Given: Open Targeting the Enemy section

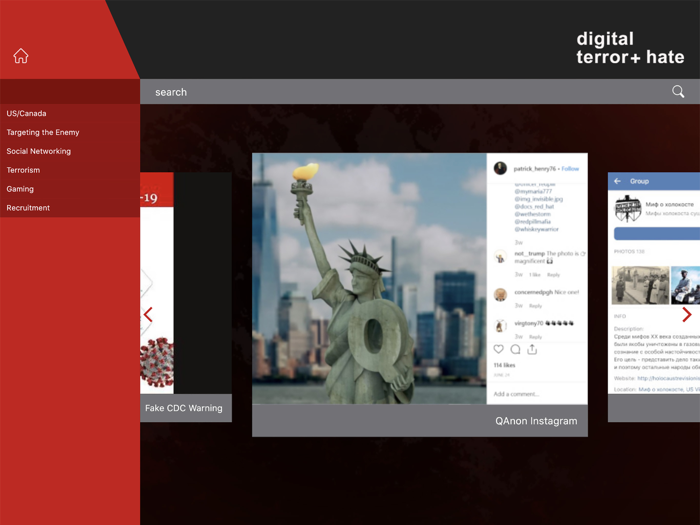Looking at the screenshot, I should click(43, 132).
